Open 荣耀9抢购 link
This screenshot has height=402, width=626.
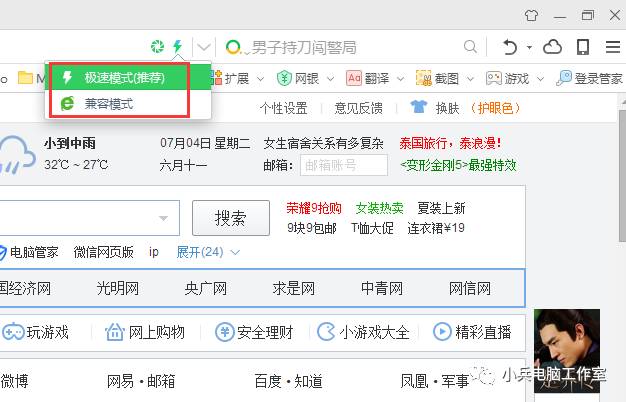(314, 208)
